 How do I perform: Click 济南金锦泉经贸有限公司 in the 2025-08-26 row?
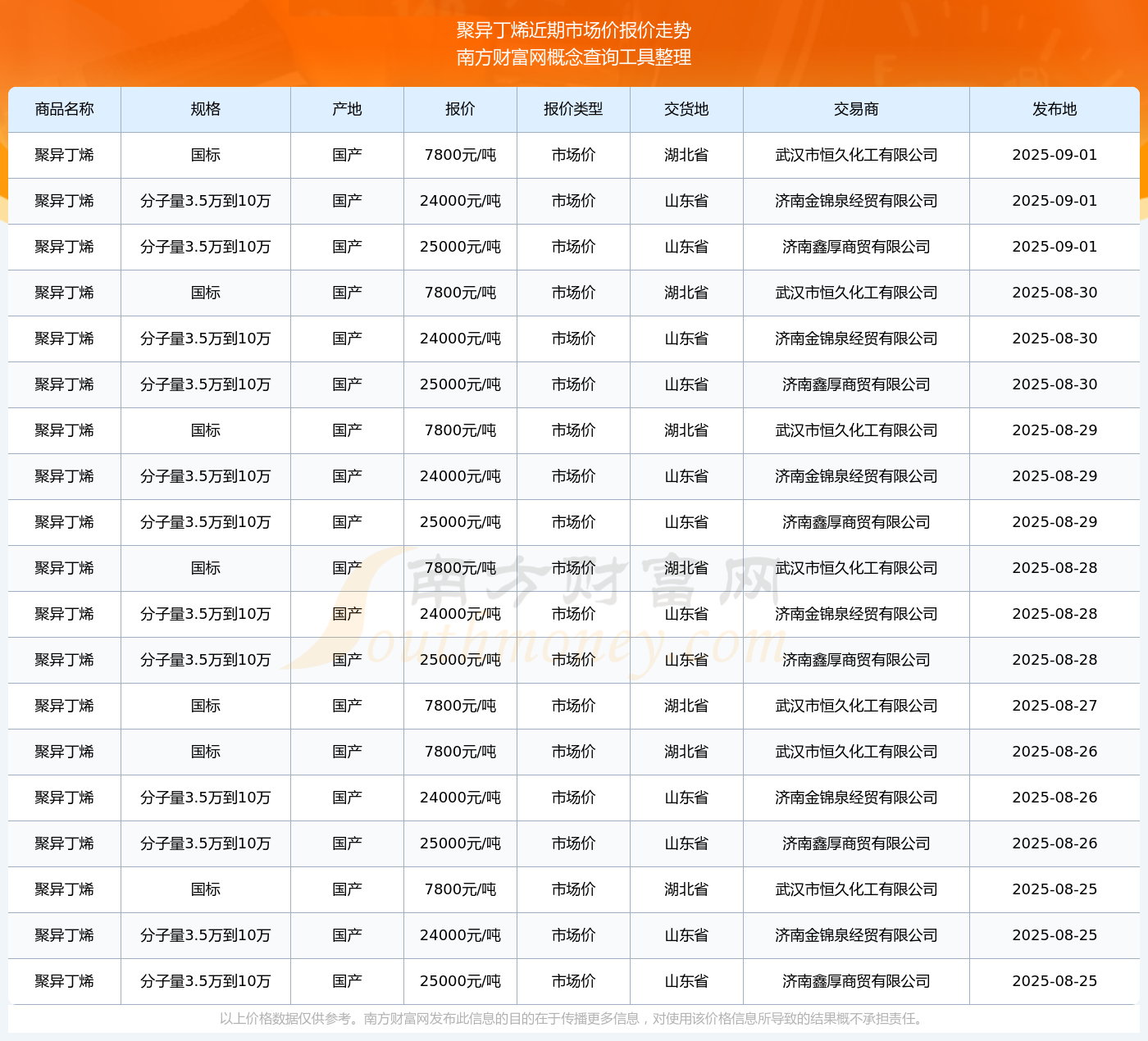(x=856, y=798)
